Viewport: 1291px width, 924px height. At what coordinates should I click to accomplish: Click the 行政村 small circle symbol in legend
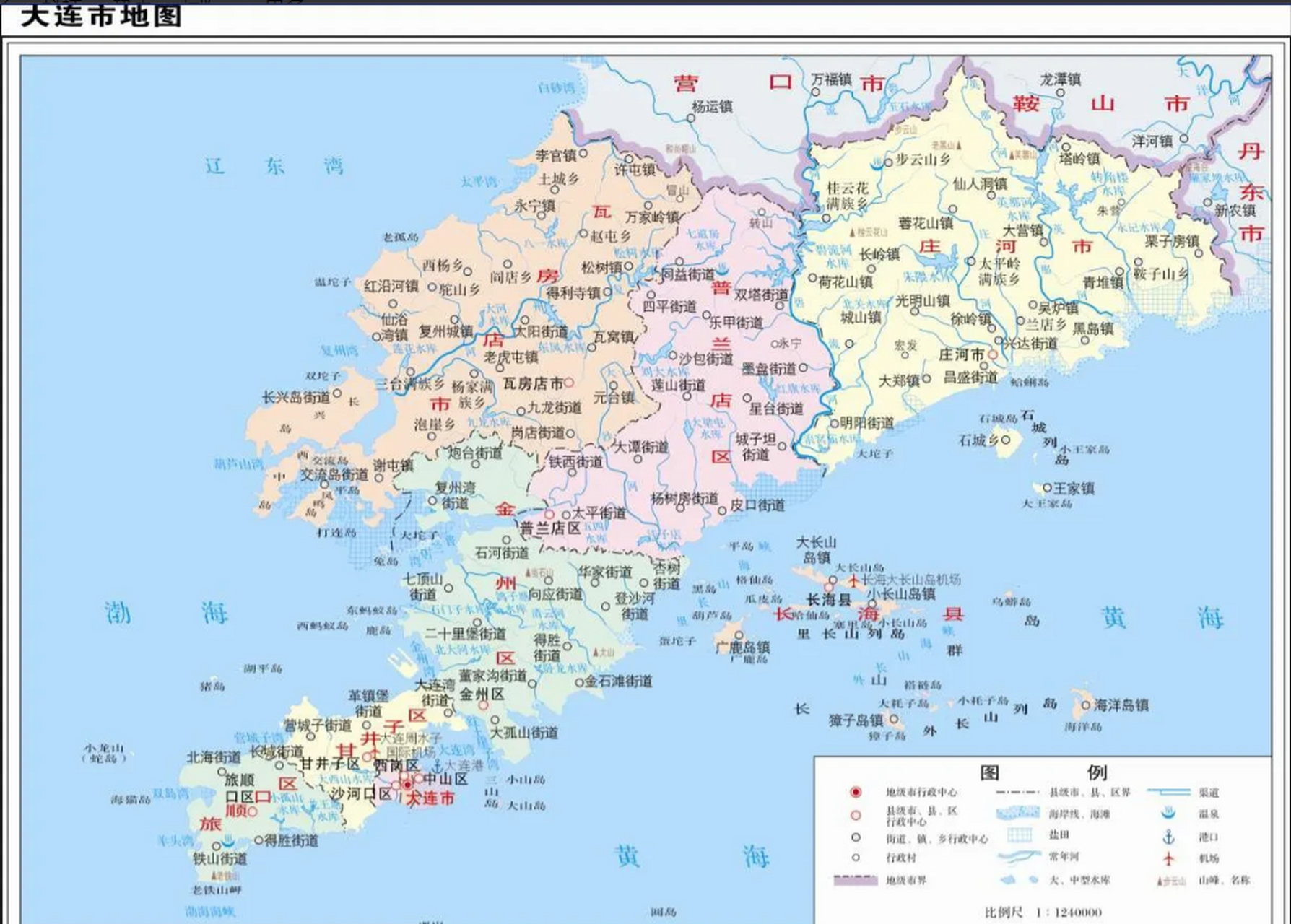(x=856, y=856)
